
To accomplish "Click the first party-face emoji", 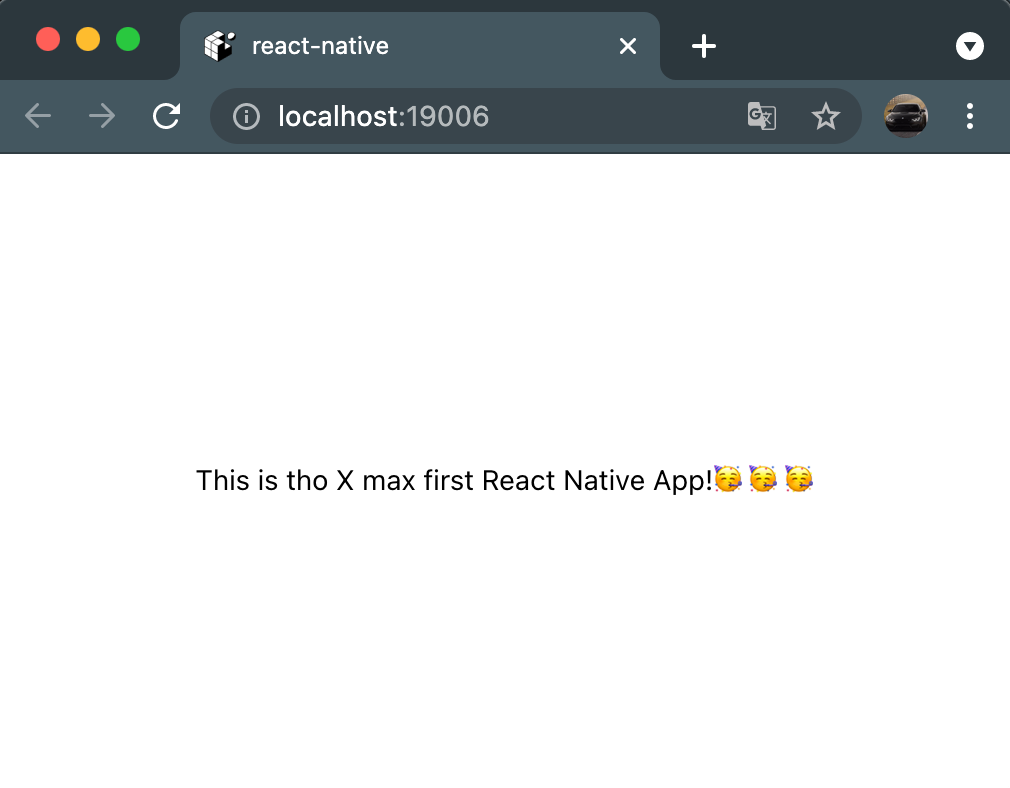I will pos(727,479).
